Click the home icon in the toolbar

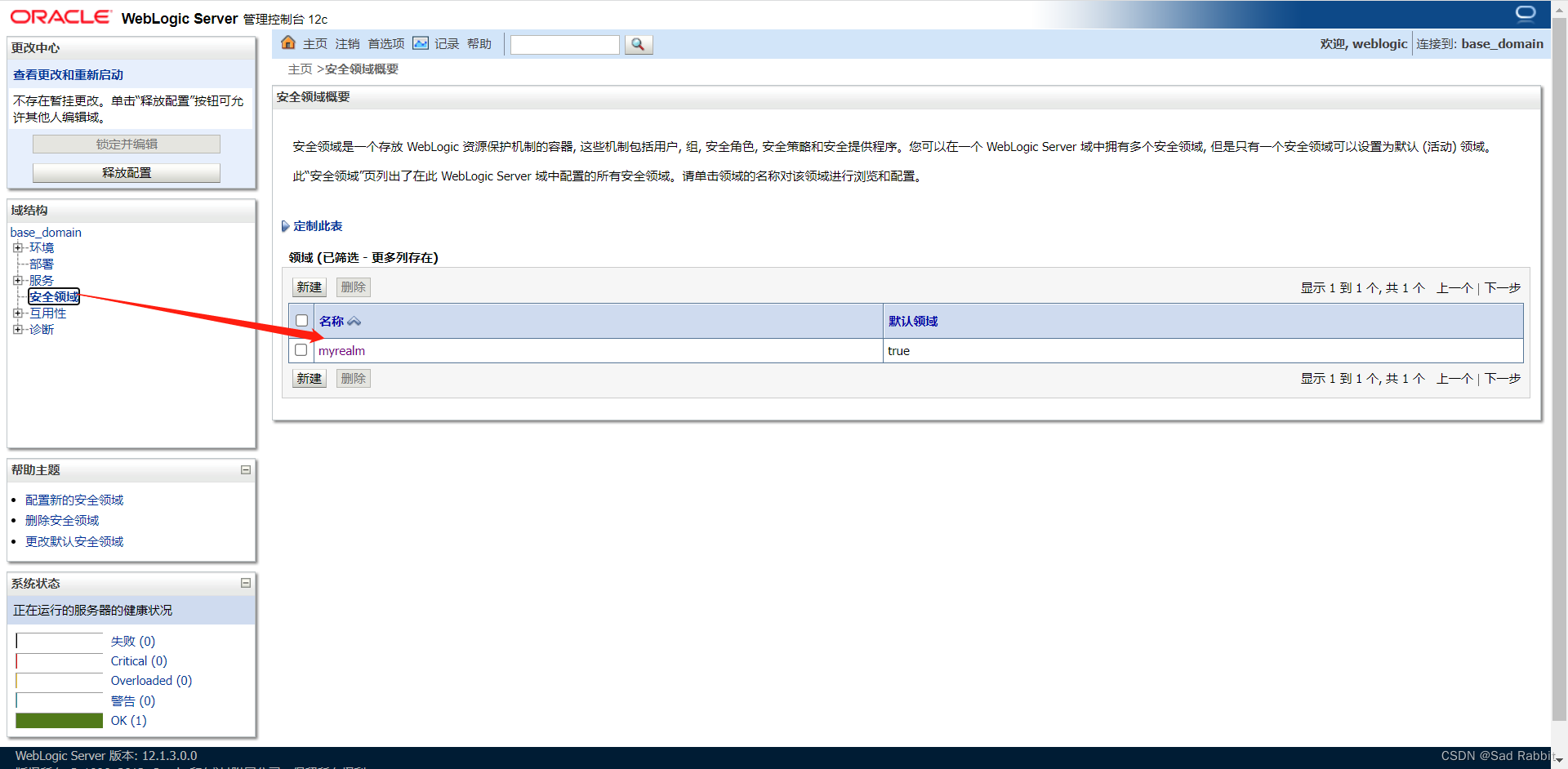tap(288, 42)
